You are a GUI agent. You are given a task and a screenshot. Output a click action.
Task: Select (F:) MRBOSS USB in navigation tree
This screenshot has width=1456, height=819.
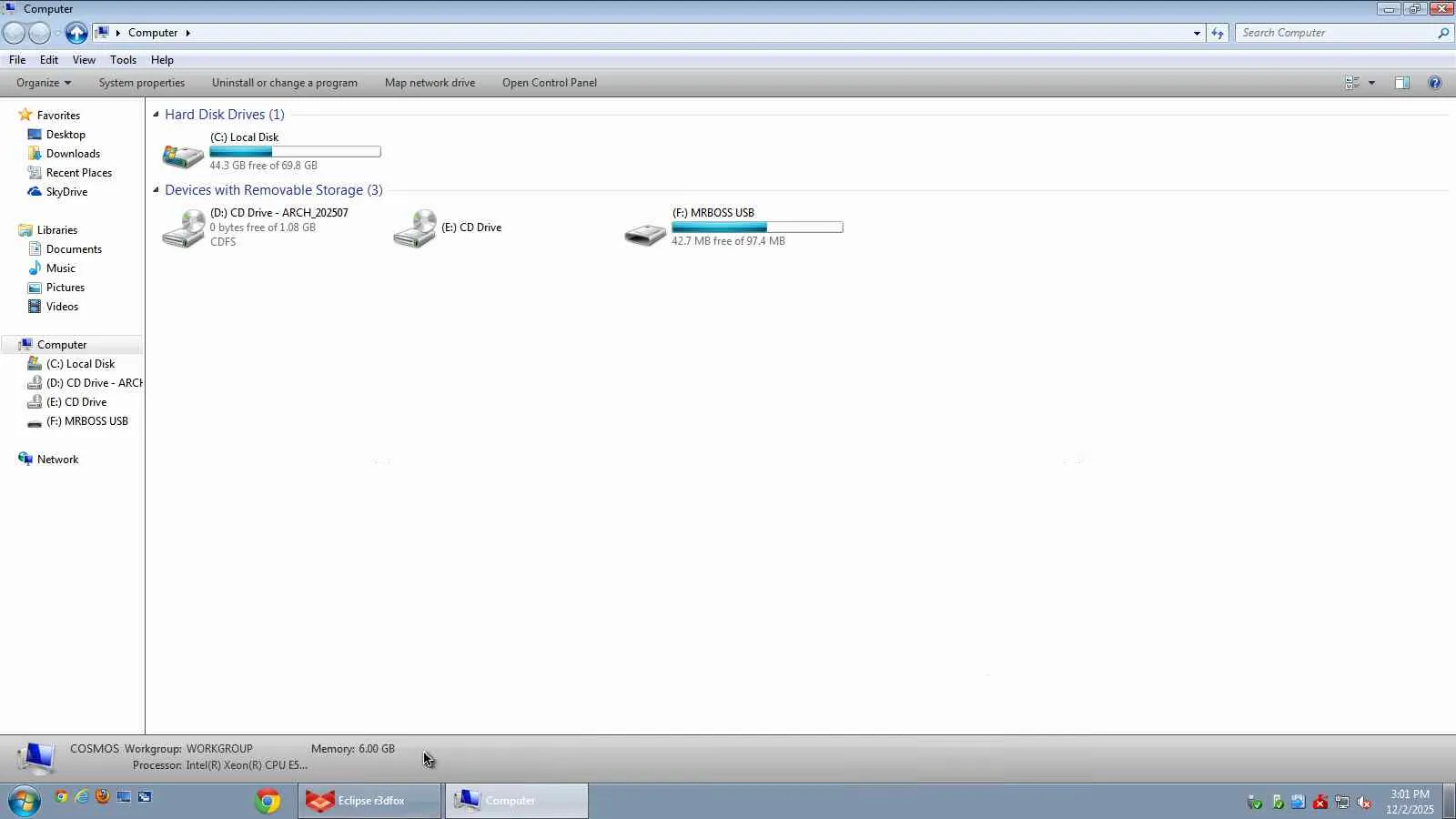coord(87,421)
